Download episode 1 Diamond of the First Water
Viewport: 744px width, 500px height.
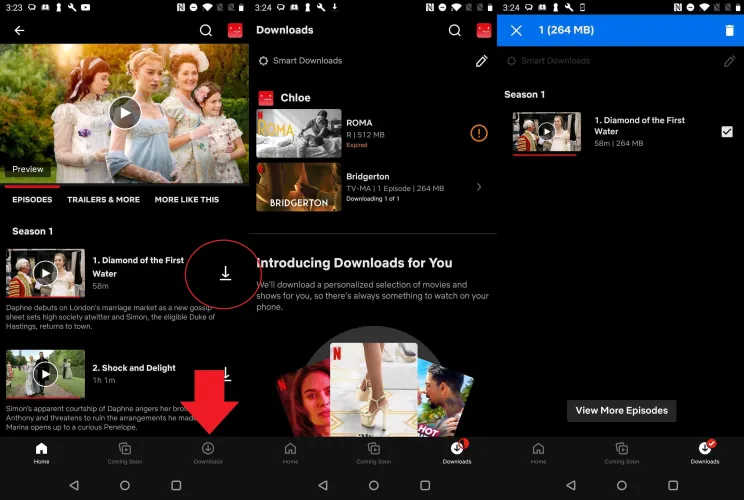(x=225, y=273)
